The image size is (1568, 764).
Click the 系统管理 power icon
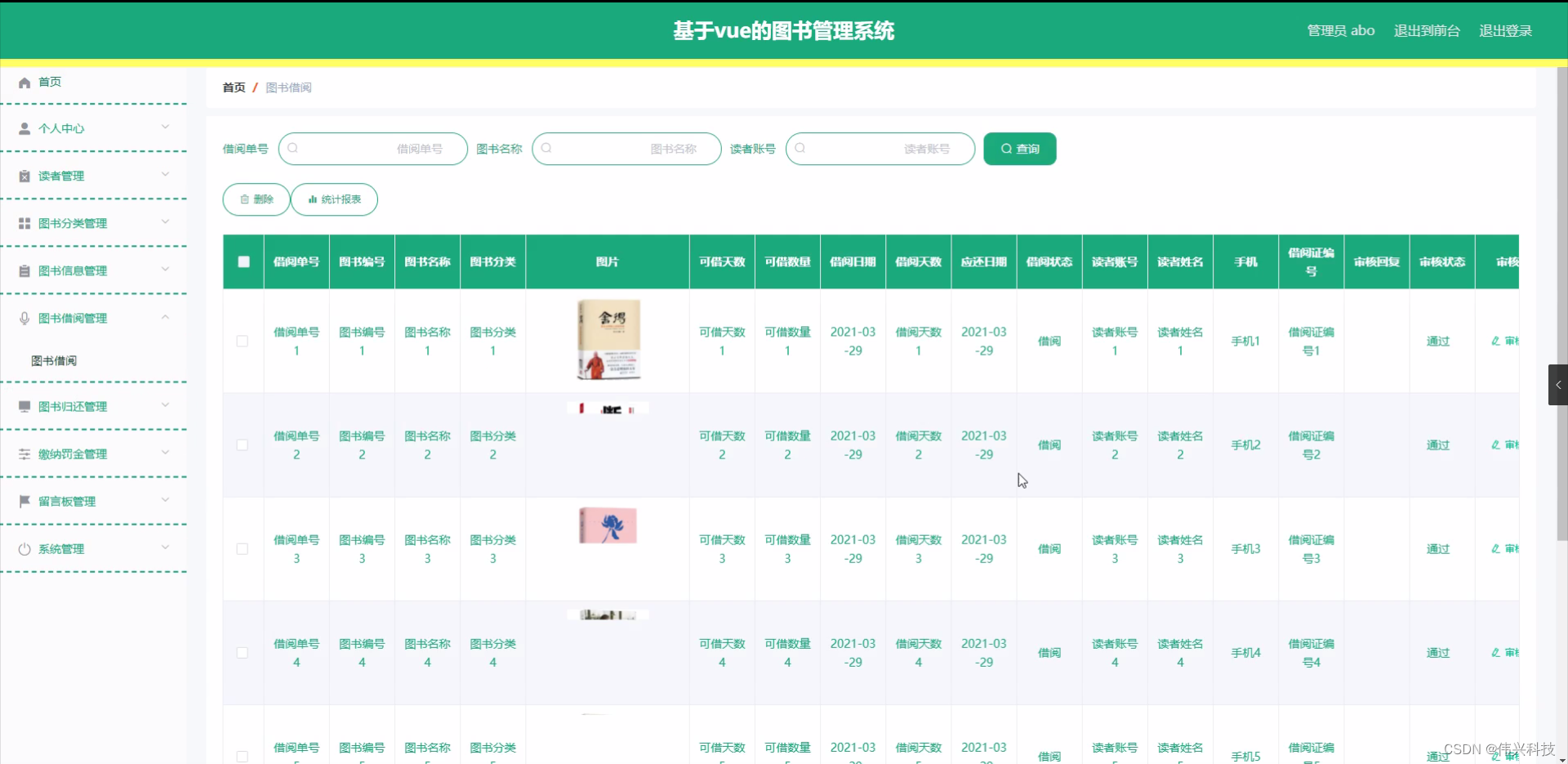click(24, 548)
